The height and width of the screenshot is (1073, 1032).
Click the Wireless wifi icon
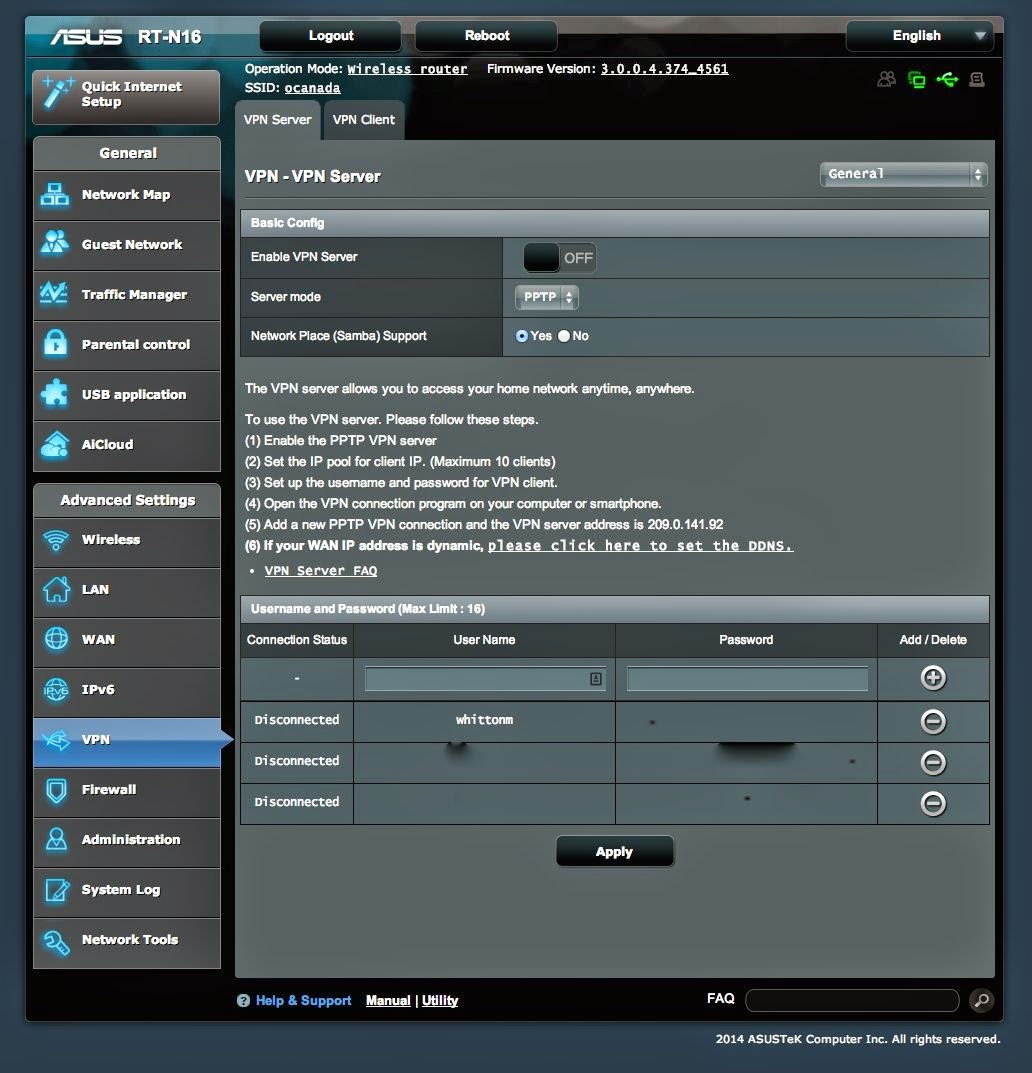[55, 540]
